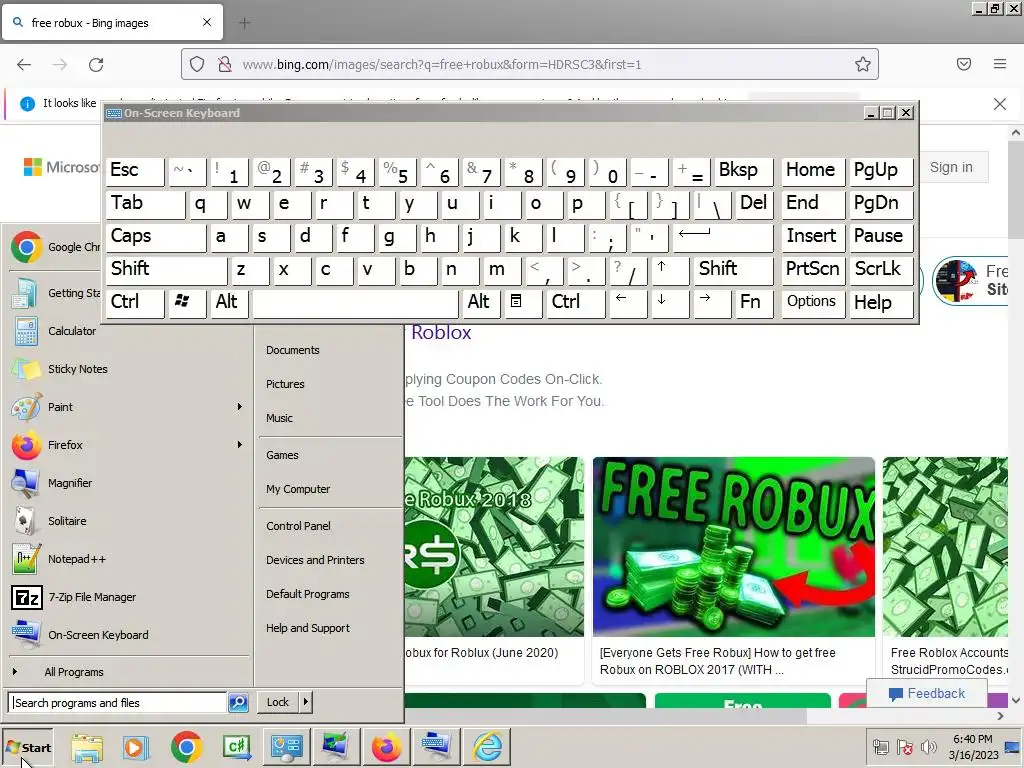Viewport: 1024px width, 768px height.
Task: Open Windows Explorer folder taskbar icon
Action: 87,747
